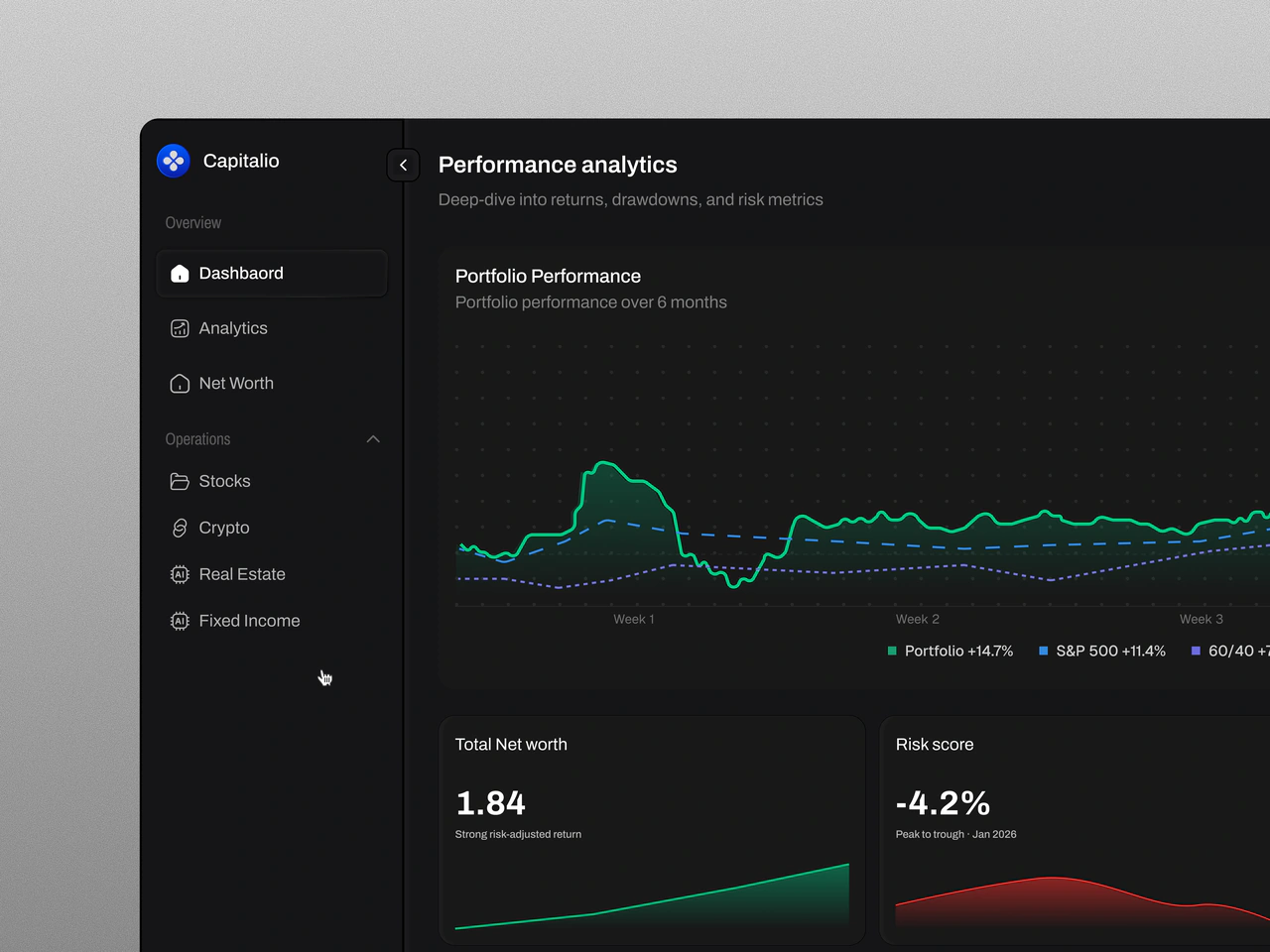Click the Deep-dive into returns subtitle
Image resolution: width=1270 pixels, height=952 pixels.
point(631,199)
